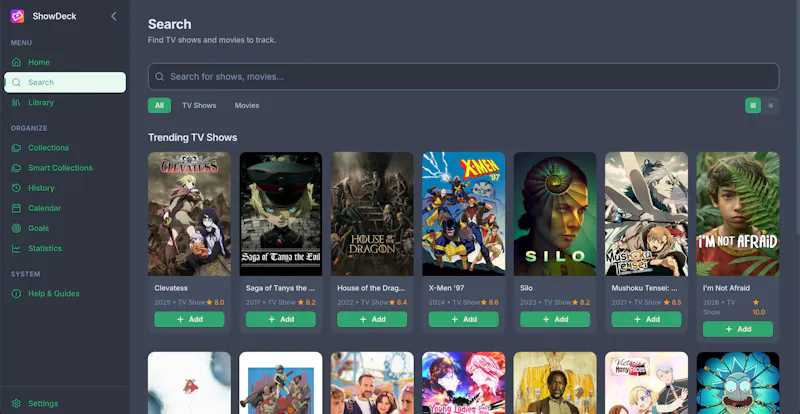800x414 pixels.
Task: Open the Clevatess poster
Action: (189, 214)
